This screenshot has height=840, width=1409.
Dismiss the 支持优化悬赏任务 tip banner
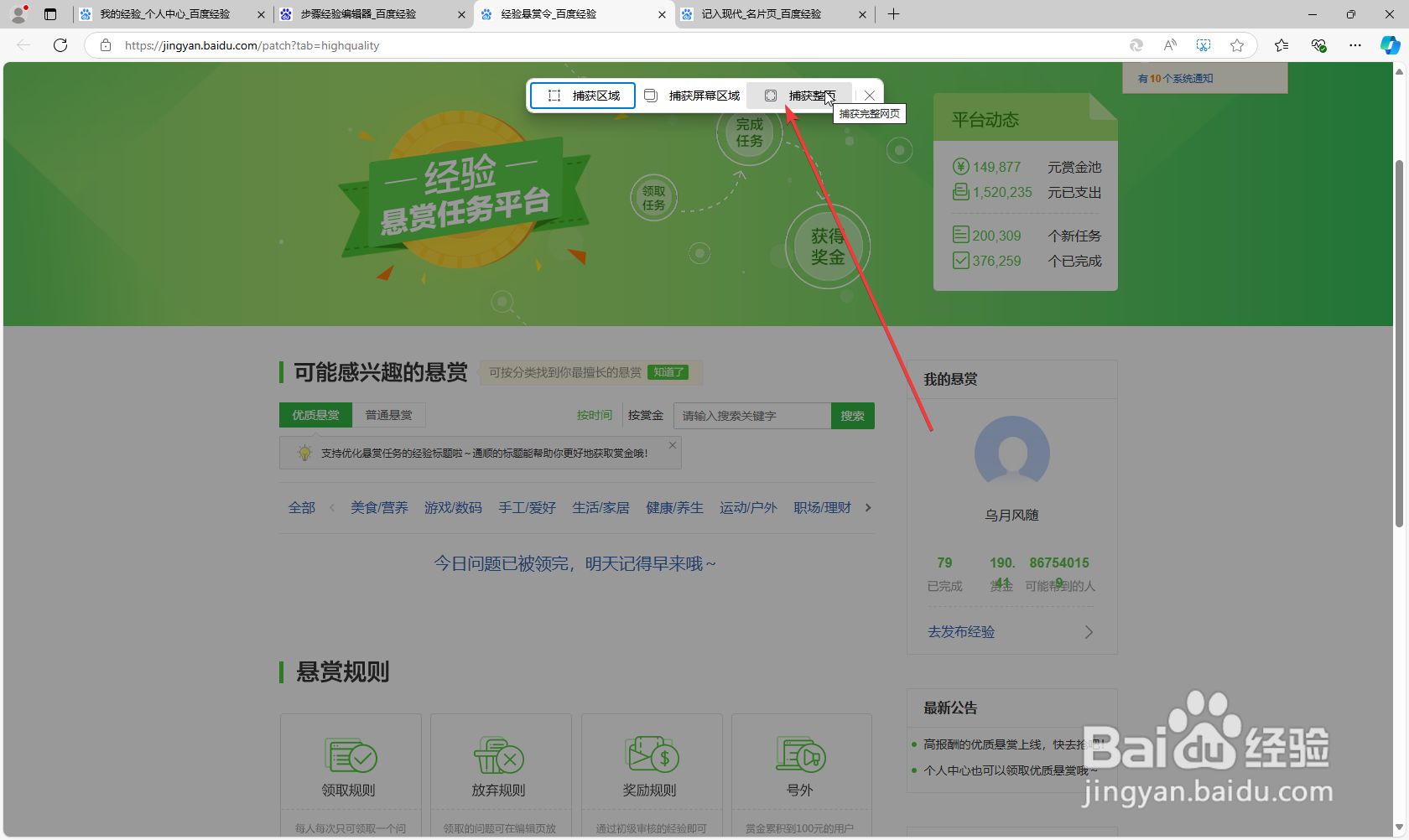coord(673,445)
